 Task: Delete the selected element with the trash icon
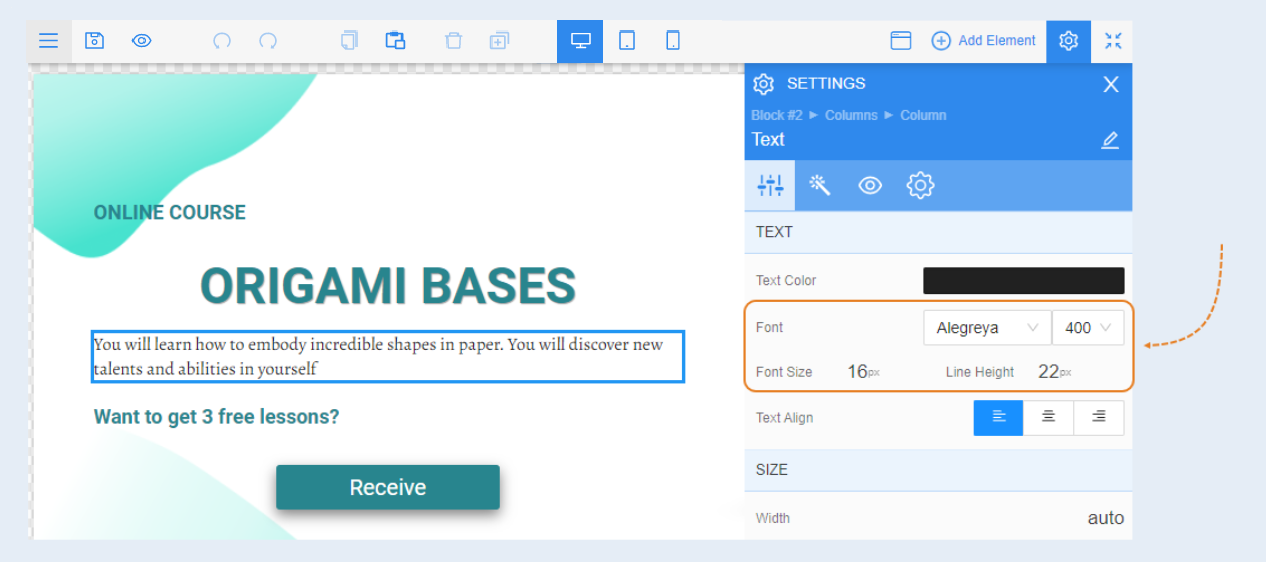453,41
